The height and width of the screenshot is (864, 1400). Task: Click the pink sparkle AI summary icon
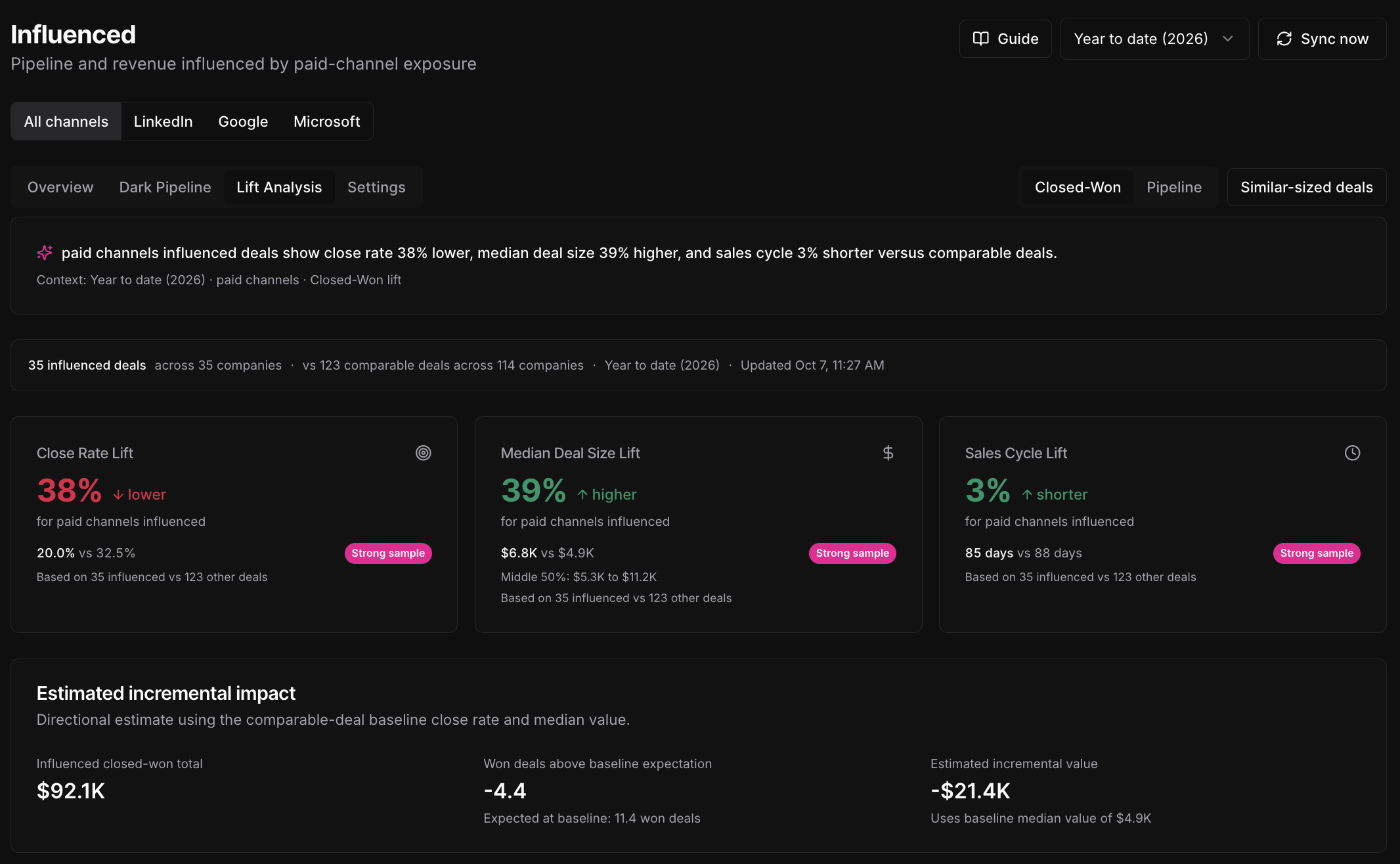click(x=45, y=253)
